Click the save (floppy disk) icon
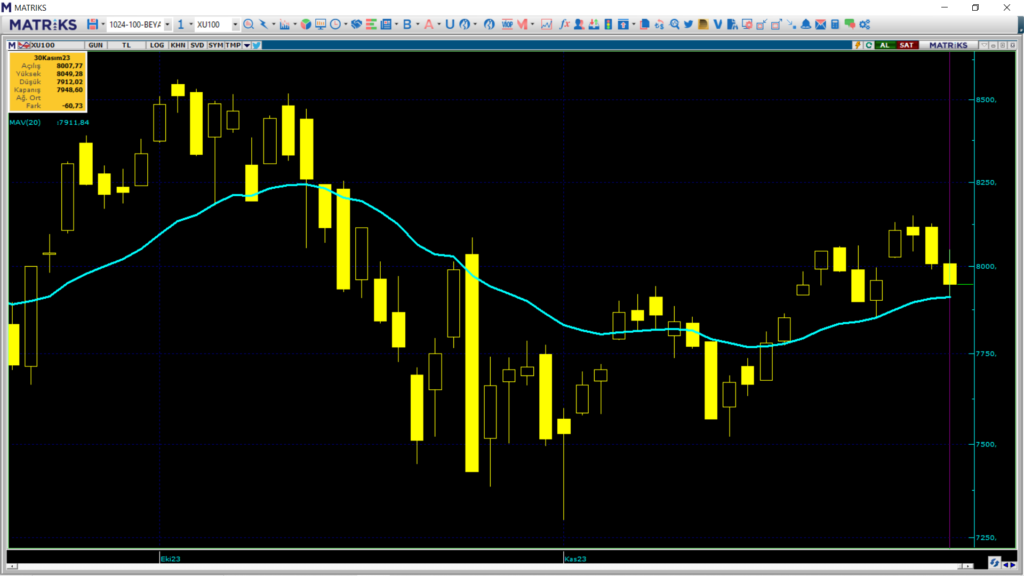 [x=92, y=24]
